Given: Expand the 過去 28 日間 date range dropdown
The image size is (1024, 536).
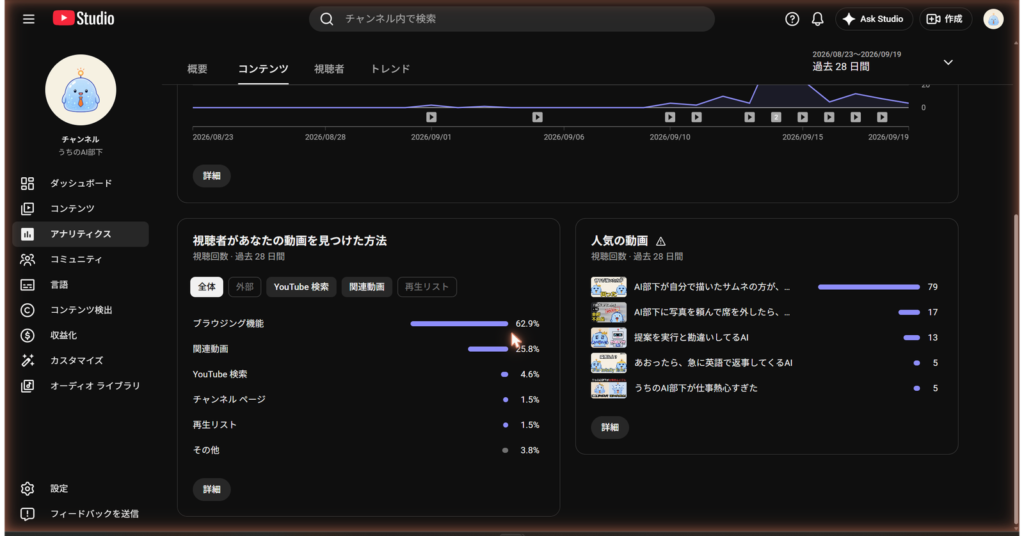Looking at the screenshot, I should tap(882, 62).
